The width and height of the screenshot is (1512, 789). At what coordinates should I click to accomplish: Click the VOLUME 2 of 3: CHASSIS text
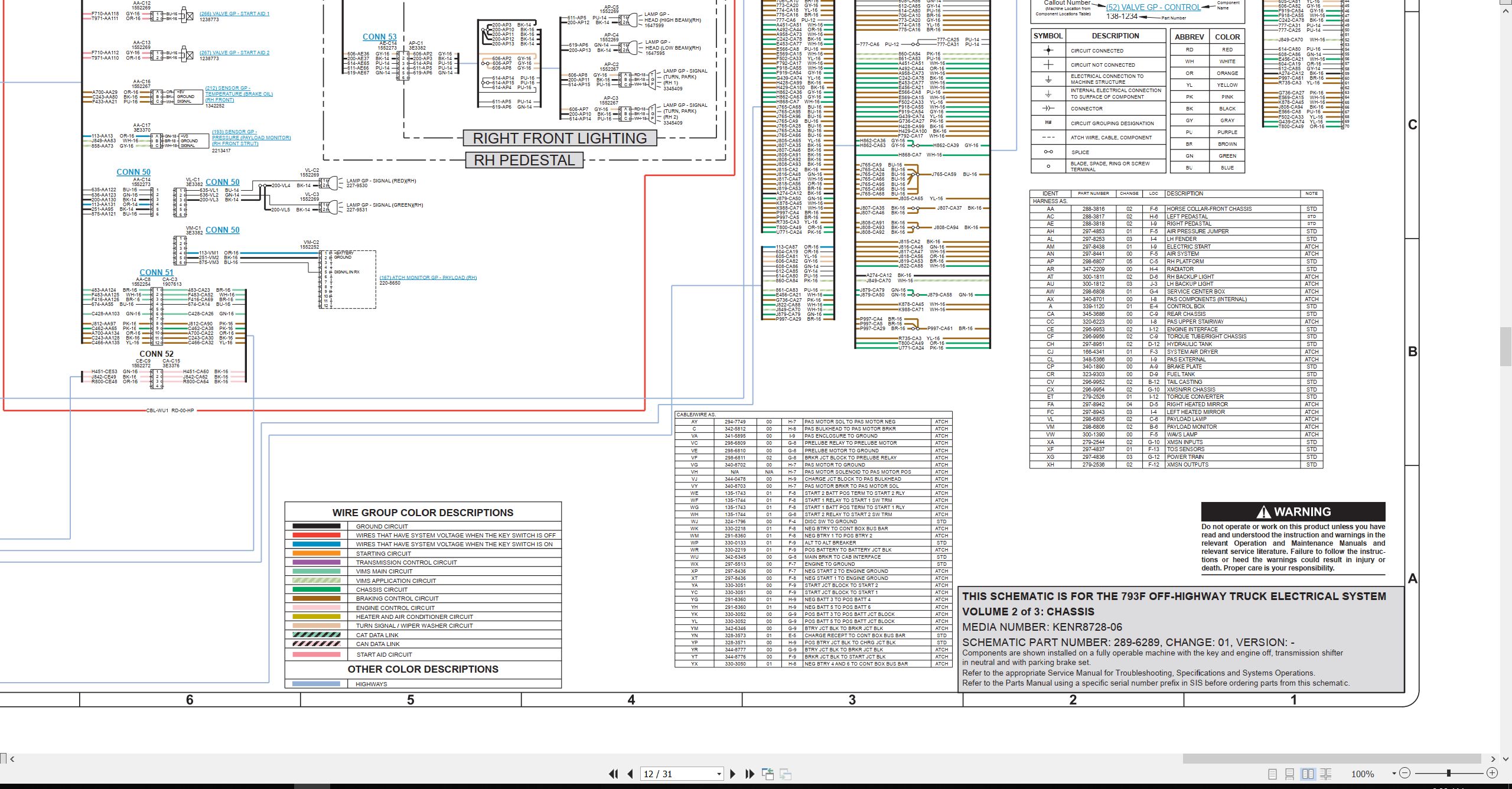(1028, 612)
